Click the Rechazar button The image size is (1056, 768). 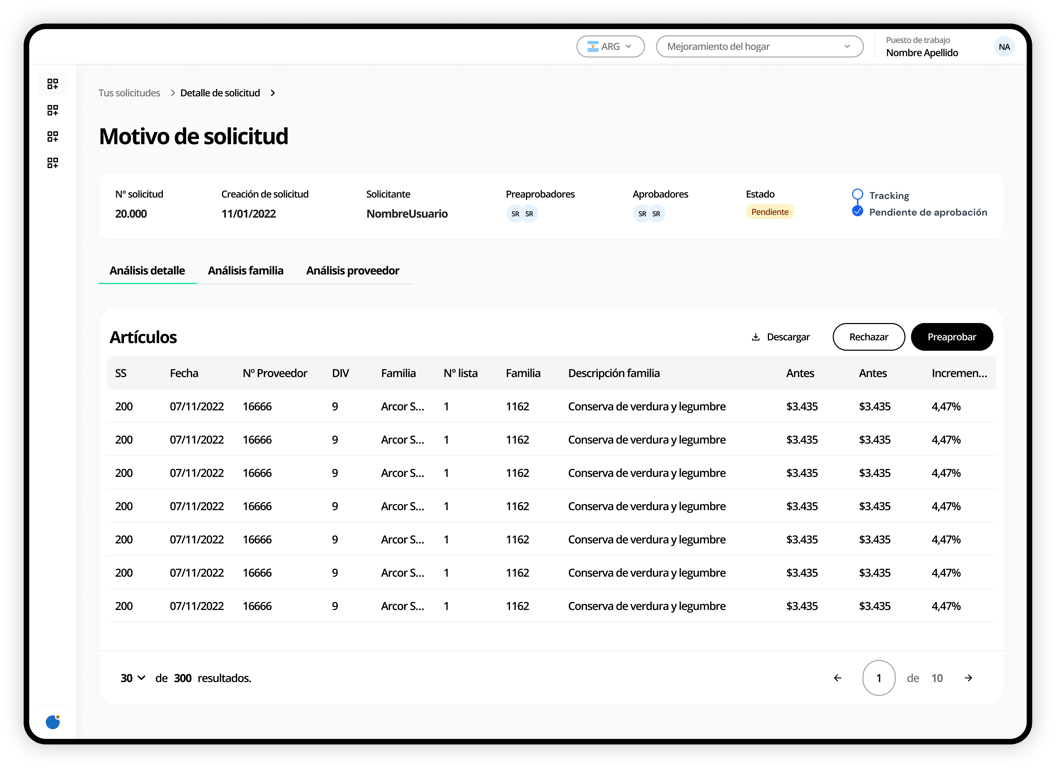click(868, 337)
